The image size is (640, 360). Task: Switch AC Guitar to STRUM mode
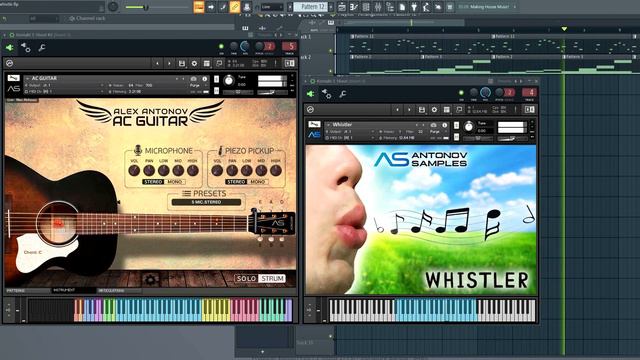[x=273, y=278]
